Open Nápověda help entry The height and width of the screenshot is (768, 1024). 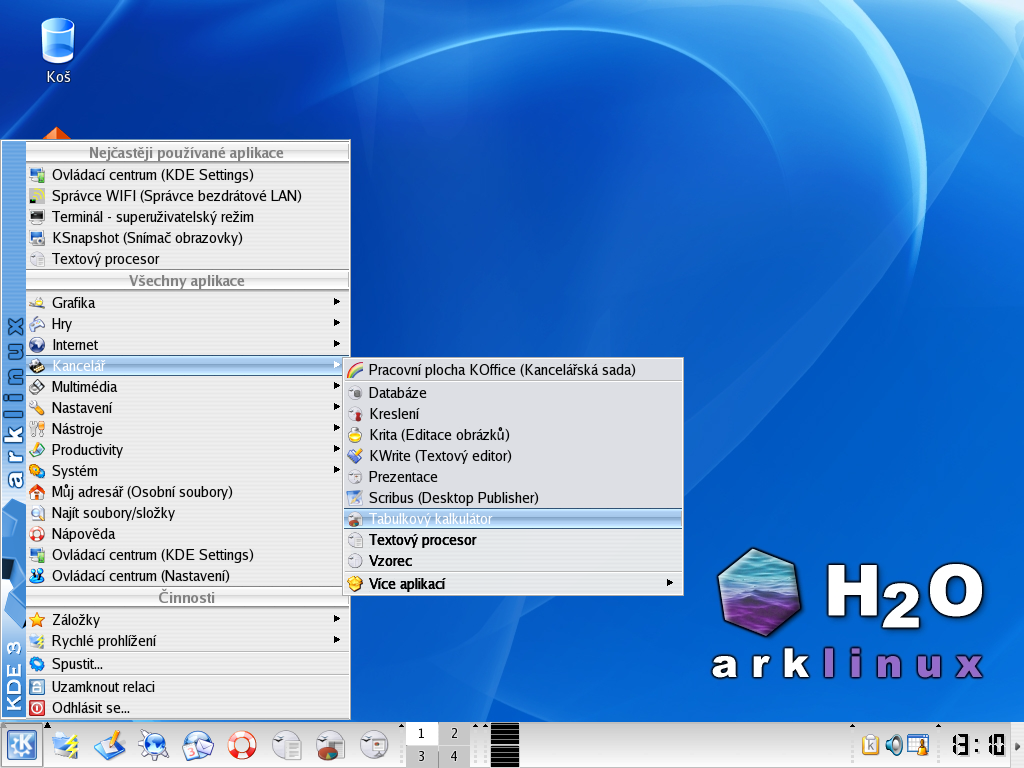[x=187, y=534]
